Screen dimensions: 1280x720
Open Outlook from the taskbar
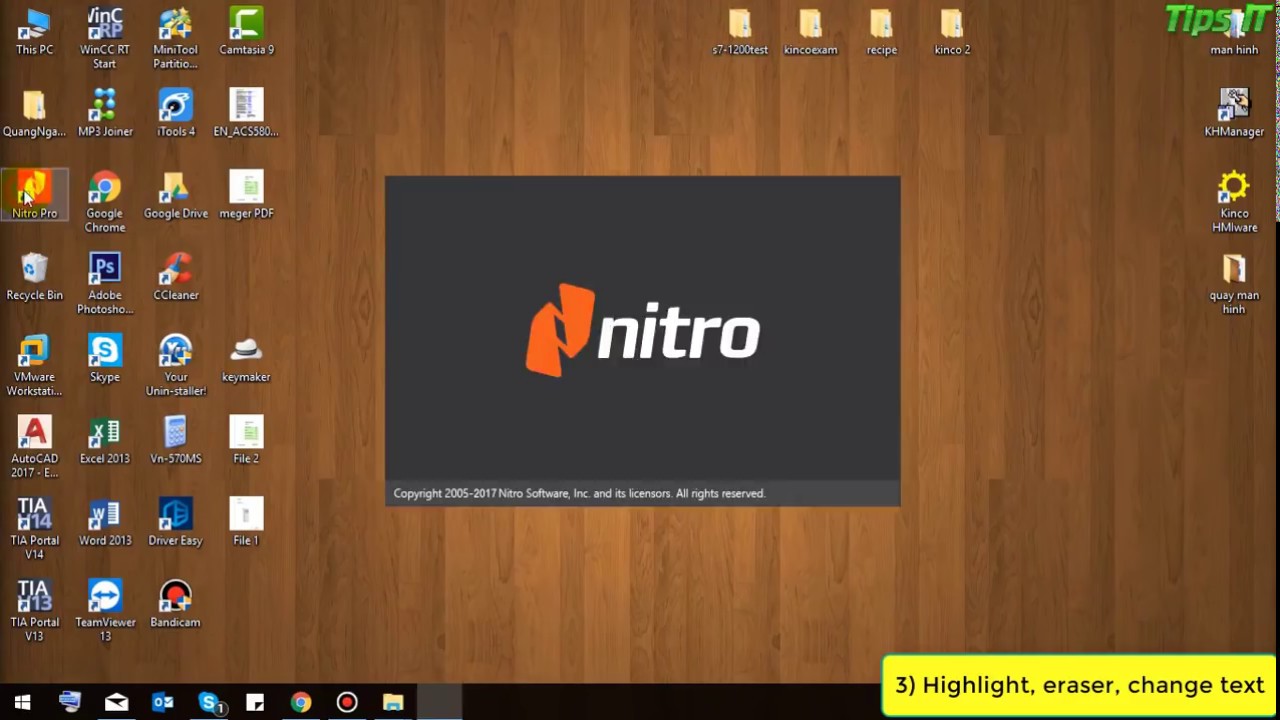tap(162, 702)
